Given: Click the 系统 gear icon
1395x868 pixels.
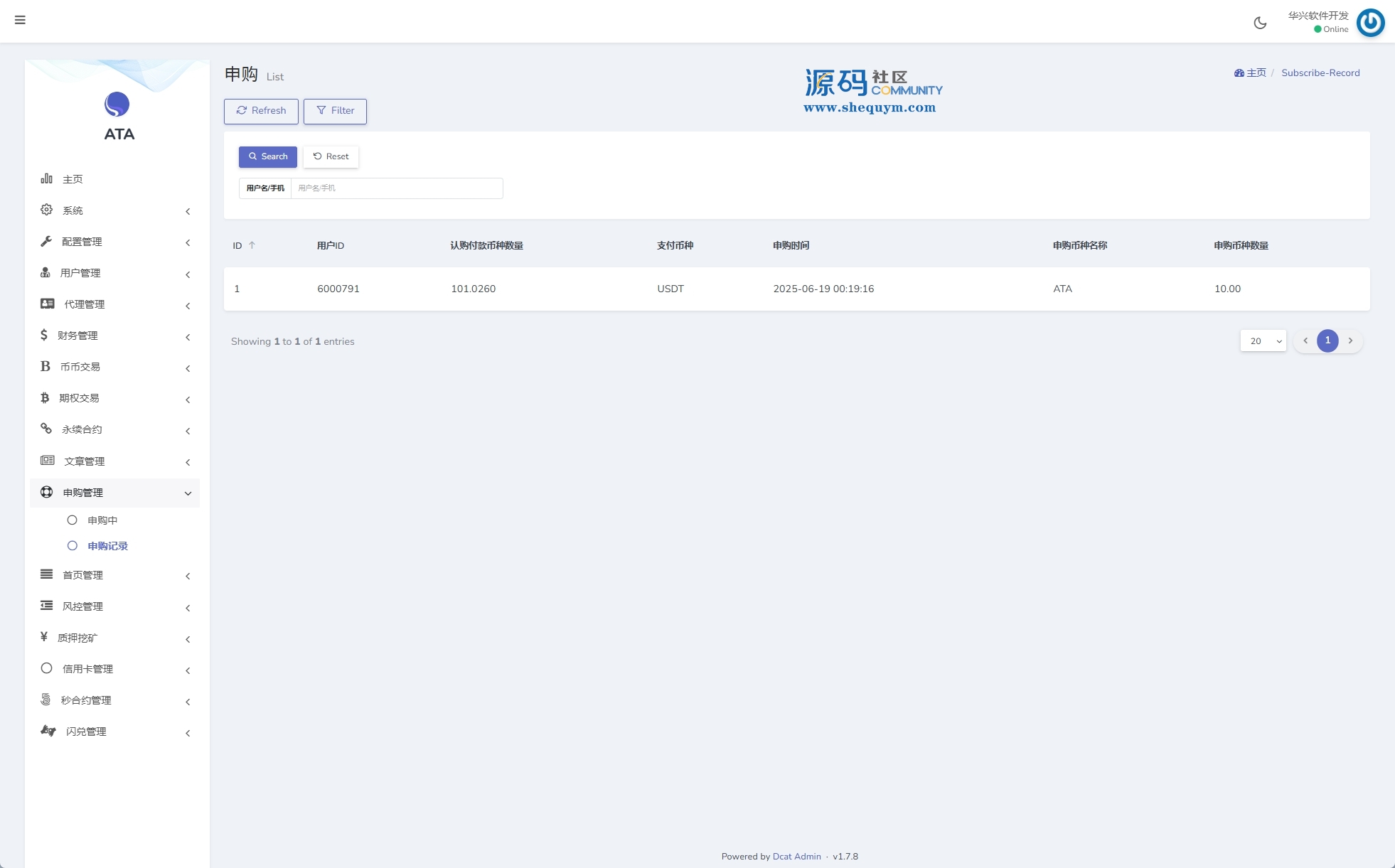Looking at the screenshot, I should [47, 210].
